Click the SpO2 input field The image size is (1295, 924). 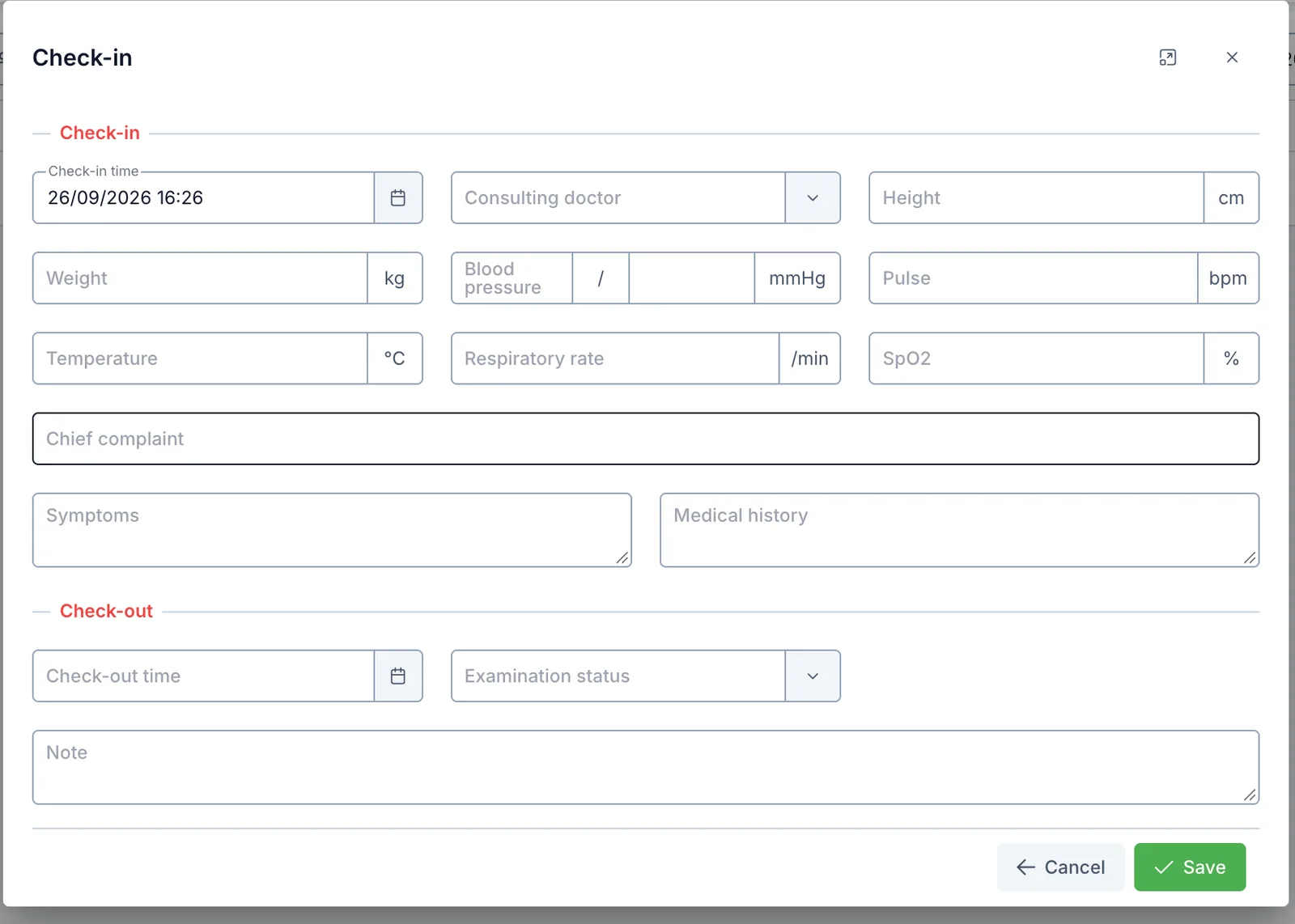click(x=1037, y=358)
